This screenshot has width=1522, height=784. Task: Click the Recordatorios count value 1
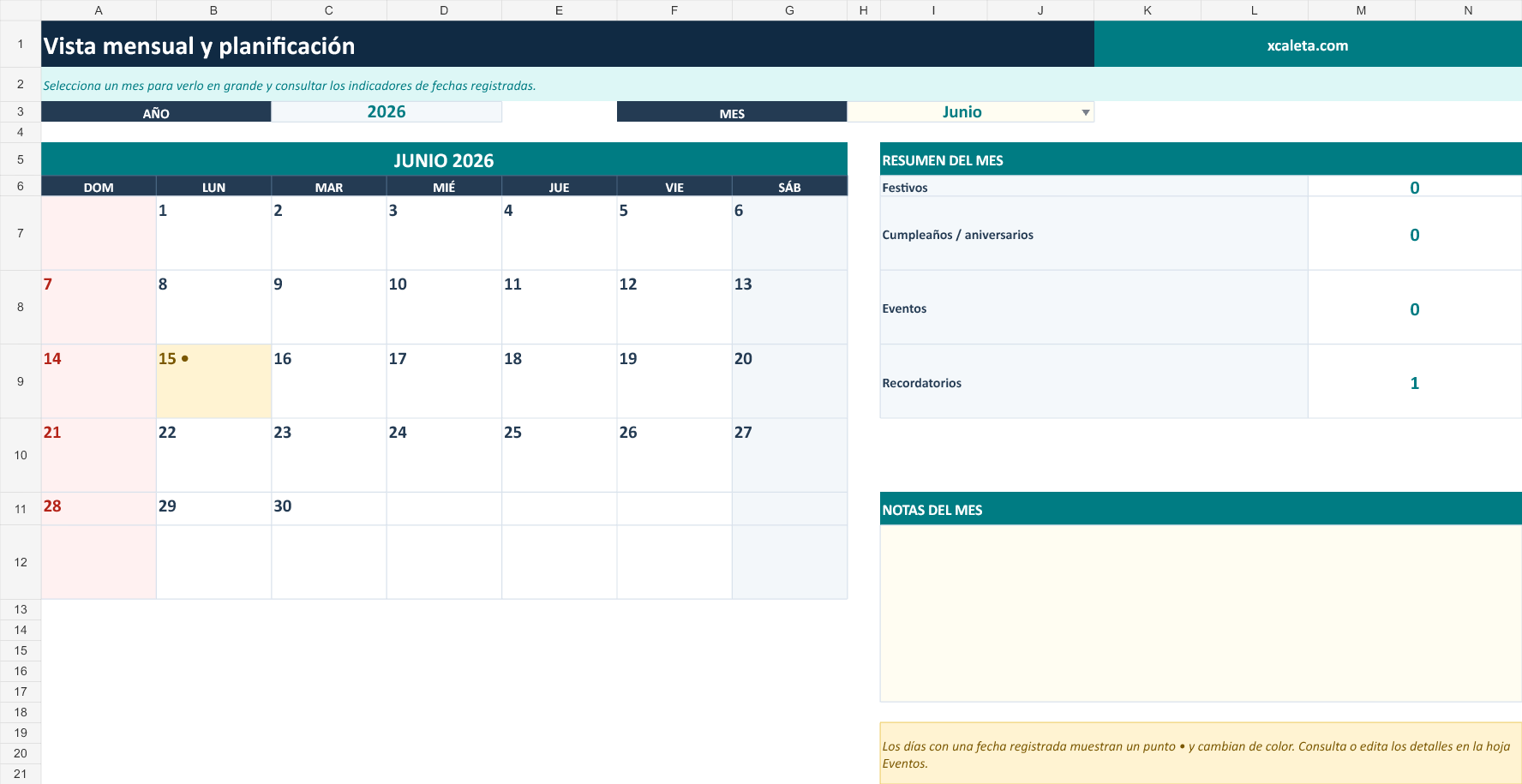pos(1415,382)
